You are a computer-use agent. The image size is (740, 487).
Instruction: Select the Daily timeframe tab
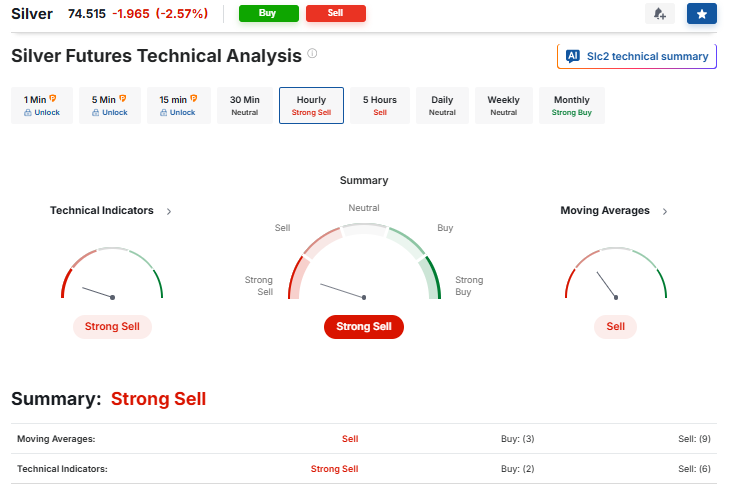[x=442, y=106]
